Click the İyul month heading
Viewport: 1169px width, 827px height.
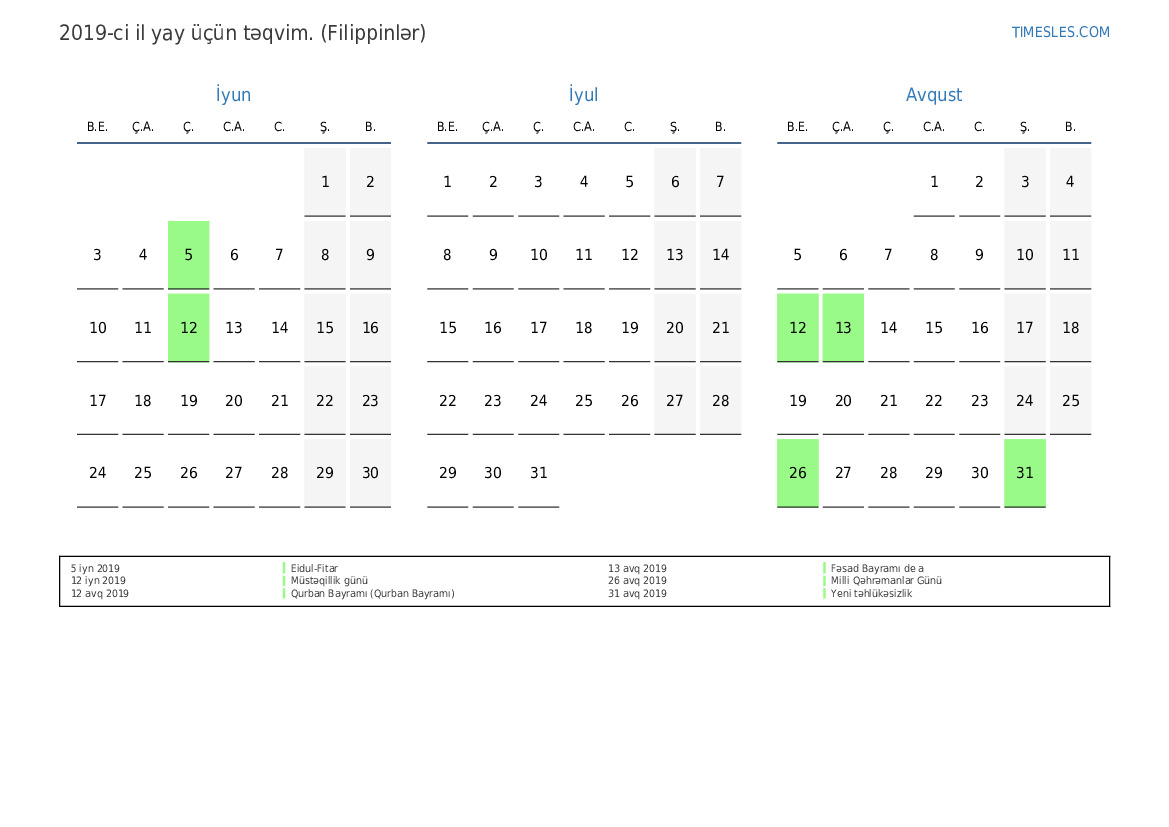click(x=583, y=95)
